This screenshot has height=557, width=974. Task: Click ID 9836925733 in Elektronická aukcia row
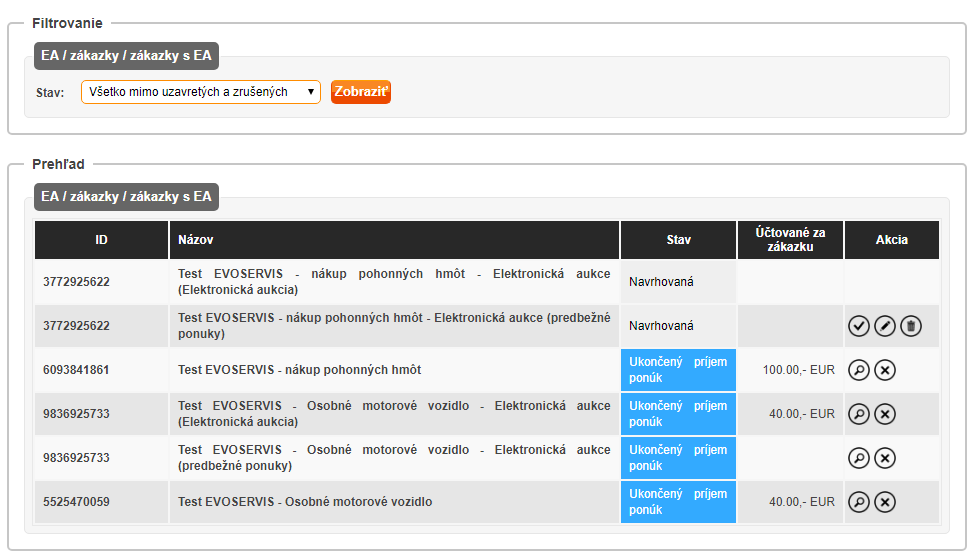point(76,414)
